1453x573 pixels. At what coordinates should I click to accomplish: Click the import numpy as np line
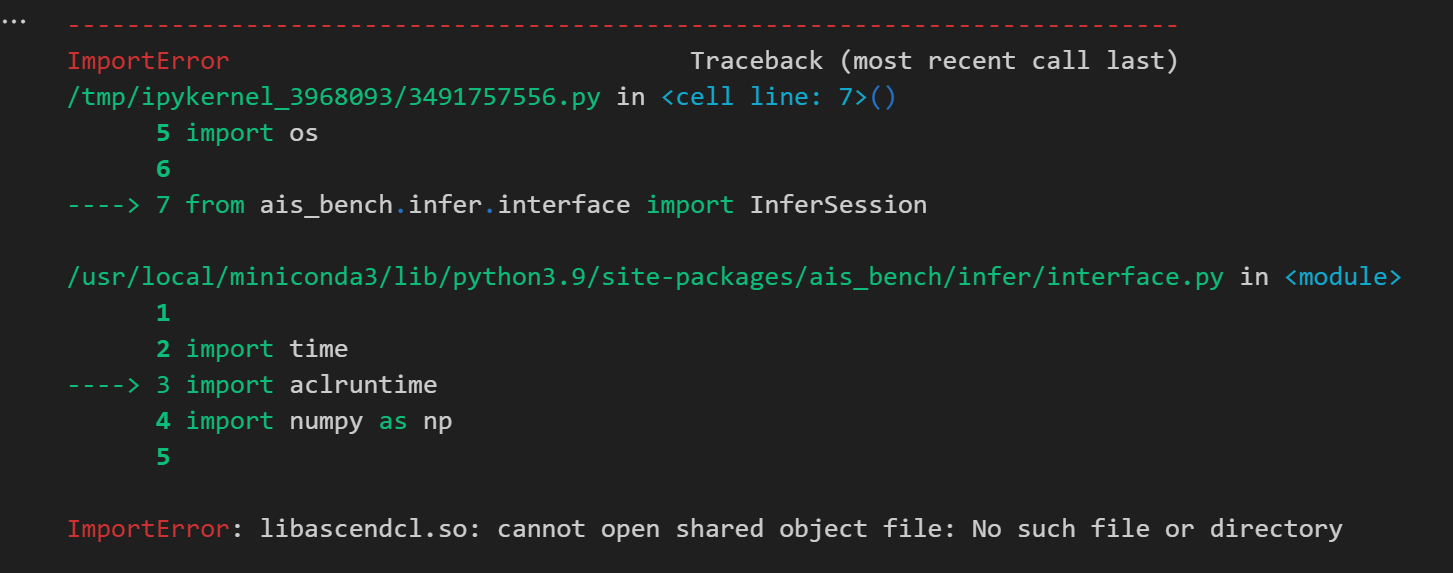pyautogui.click(x=318, y=421)
